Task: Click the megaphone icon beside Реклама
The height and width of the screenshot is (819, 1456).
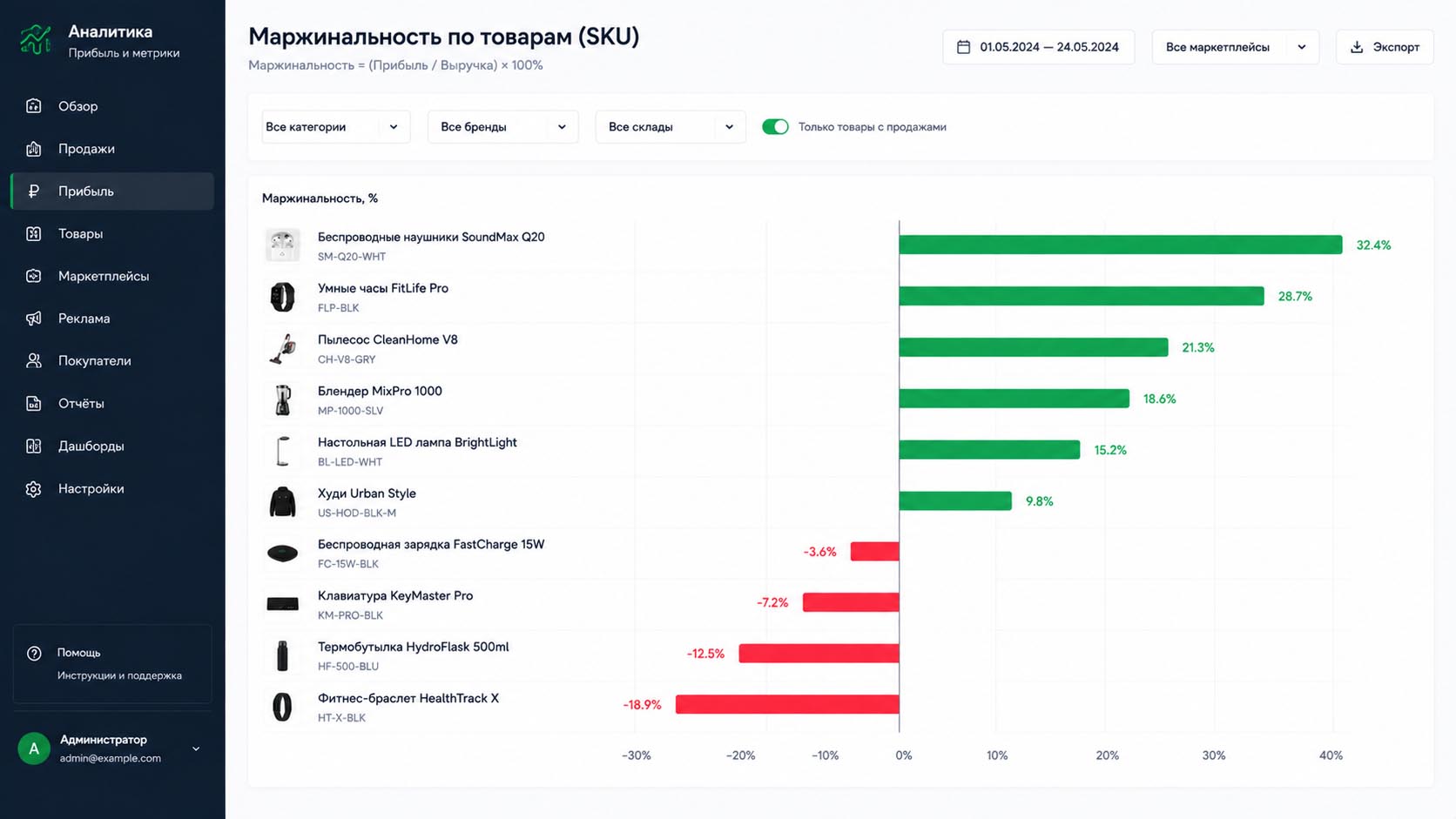Action: (34, 319)
